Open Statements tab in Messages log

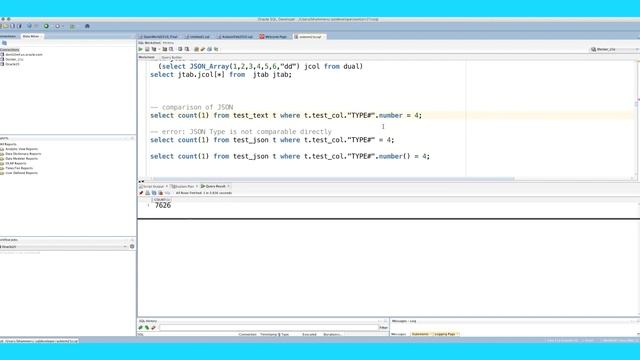tap(420, 334)
